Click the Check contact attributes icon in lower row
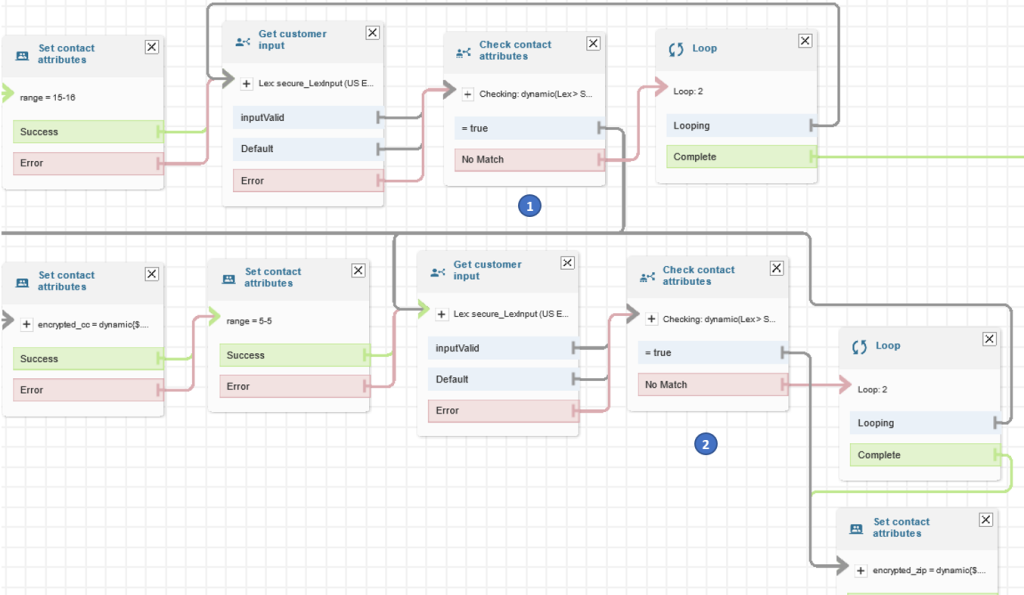Viewport: 1024px width, 595px height. [x=647, y=275]
